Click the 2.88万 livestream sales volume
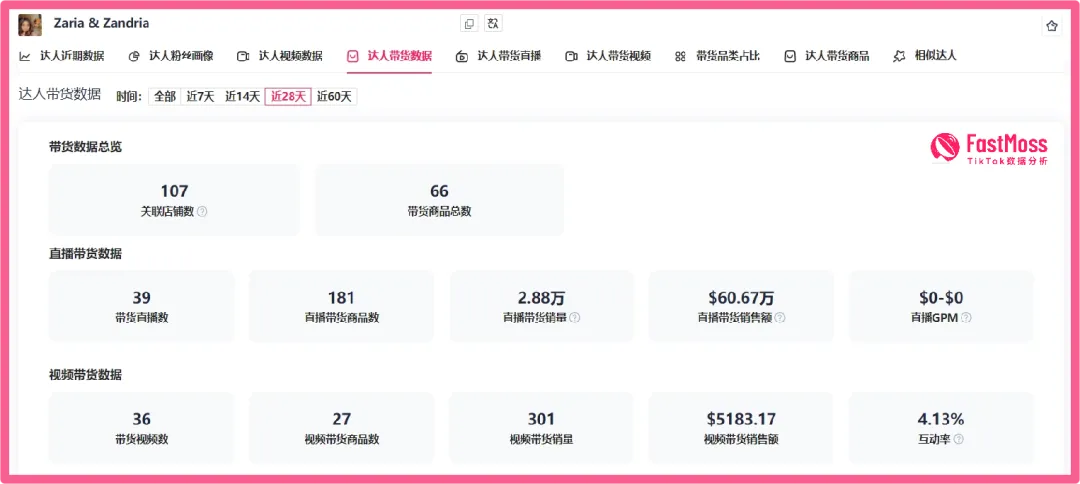 coord(541,298)
